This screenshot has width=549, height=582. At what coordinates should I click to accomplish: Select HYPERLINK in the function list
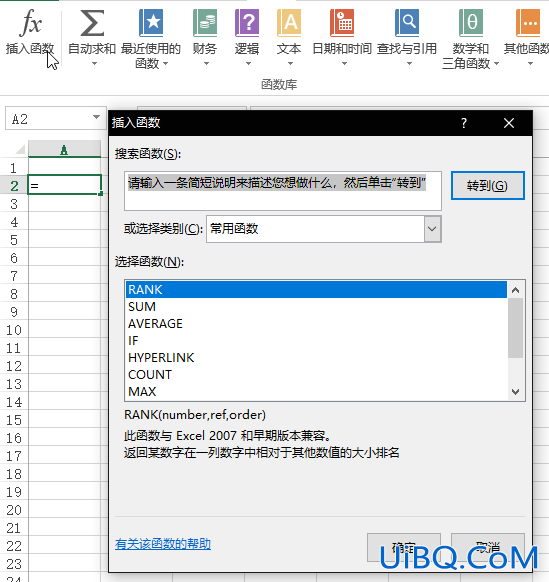coord(316,358)
